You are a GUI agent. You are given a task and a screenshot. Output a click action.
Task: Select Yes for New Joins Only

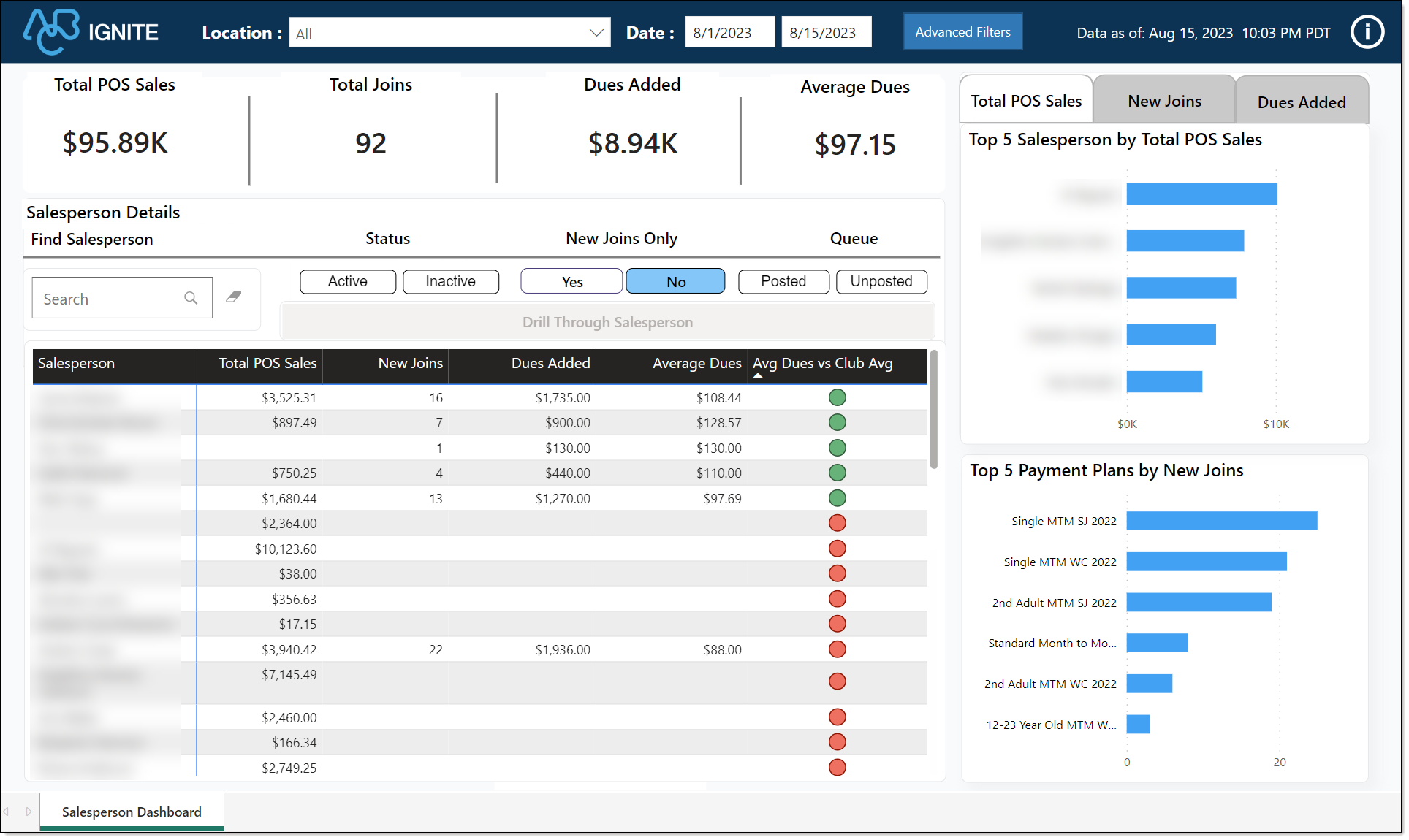point(571,282)
